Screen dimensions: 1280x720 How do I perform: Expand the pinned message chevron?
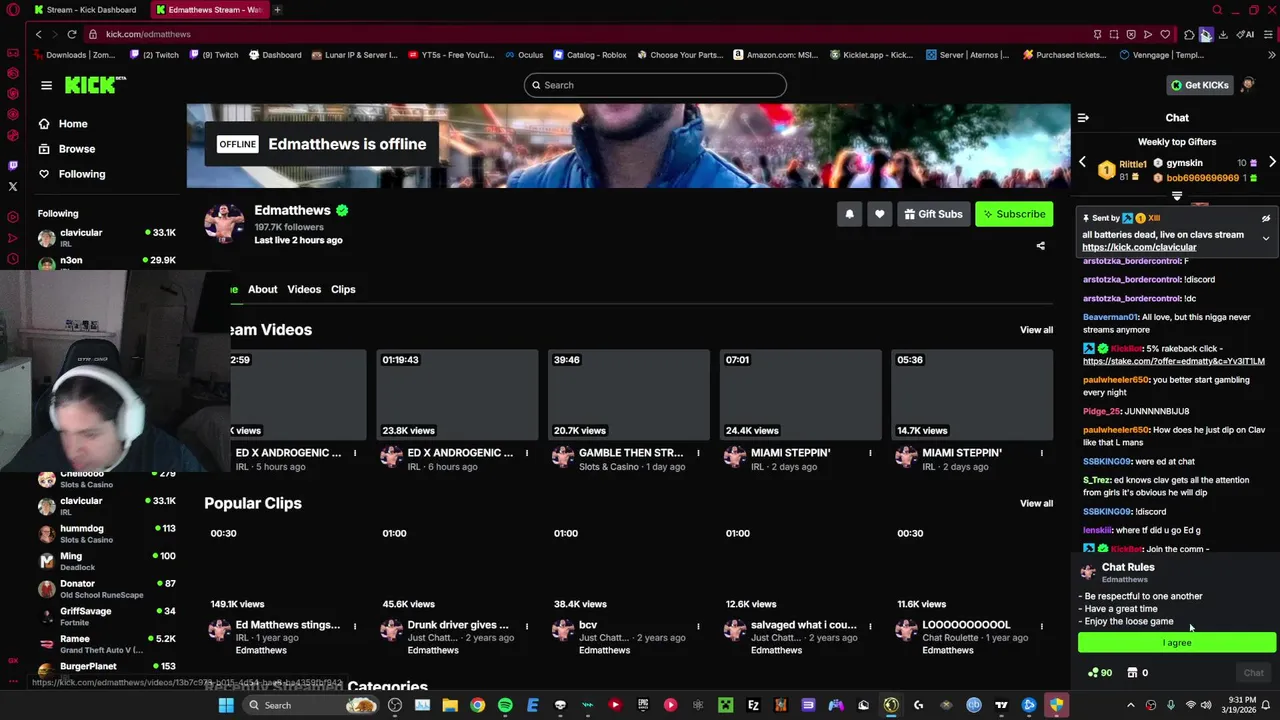point(1265,238)
